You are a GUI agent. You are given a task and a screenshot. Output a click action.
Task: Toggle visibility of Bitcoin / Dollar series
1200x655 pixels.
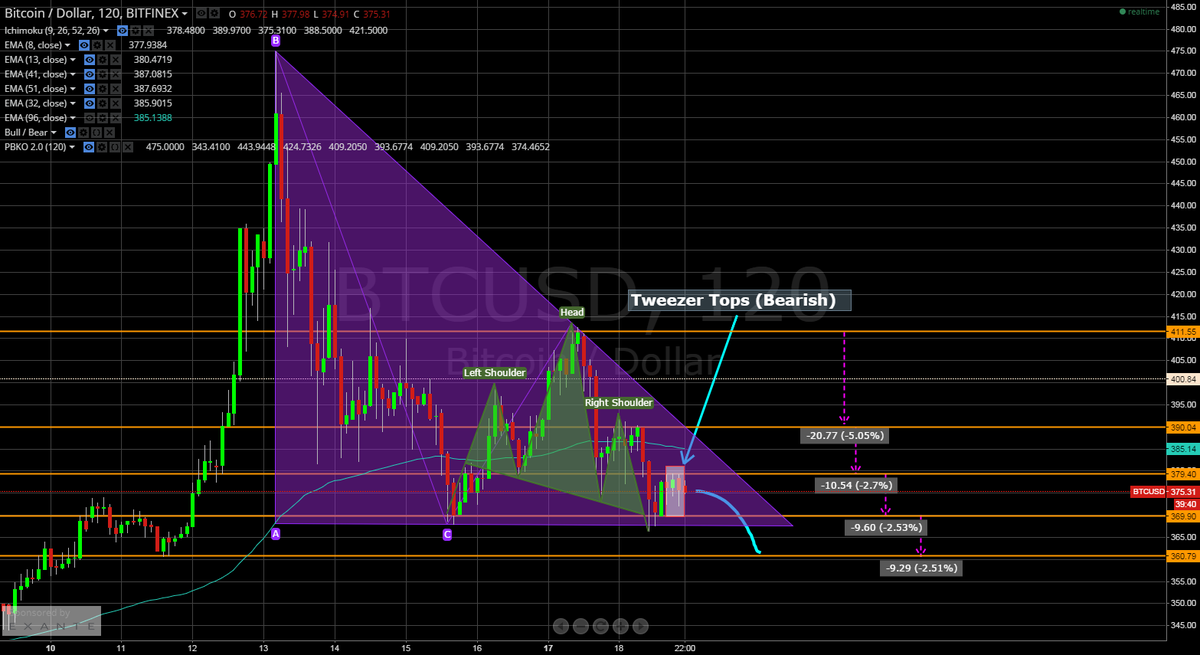point(201,13)
